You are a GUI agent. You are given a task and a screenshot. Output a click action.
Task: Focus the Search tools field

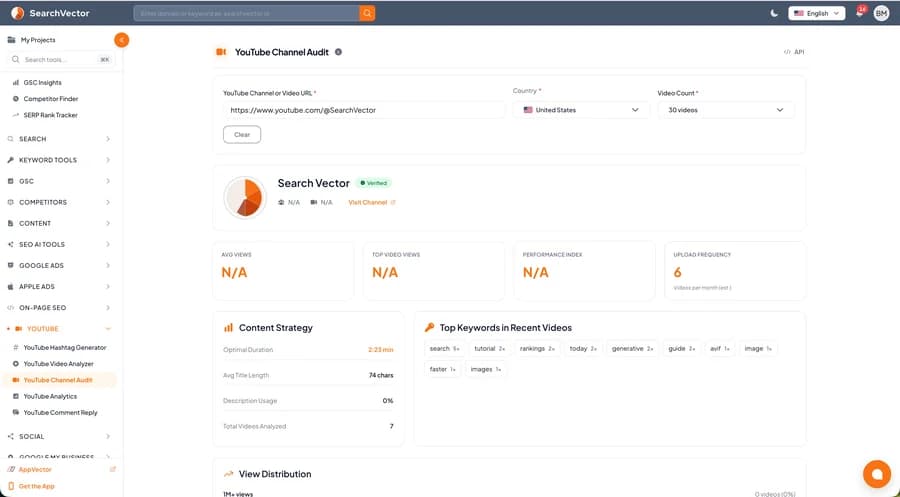coord(60,59)
